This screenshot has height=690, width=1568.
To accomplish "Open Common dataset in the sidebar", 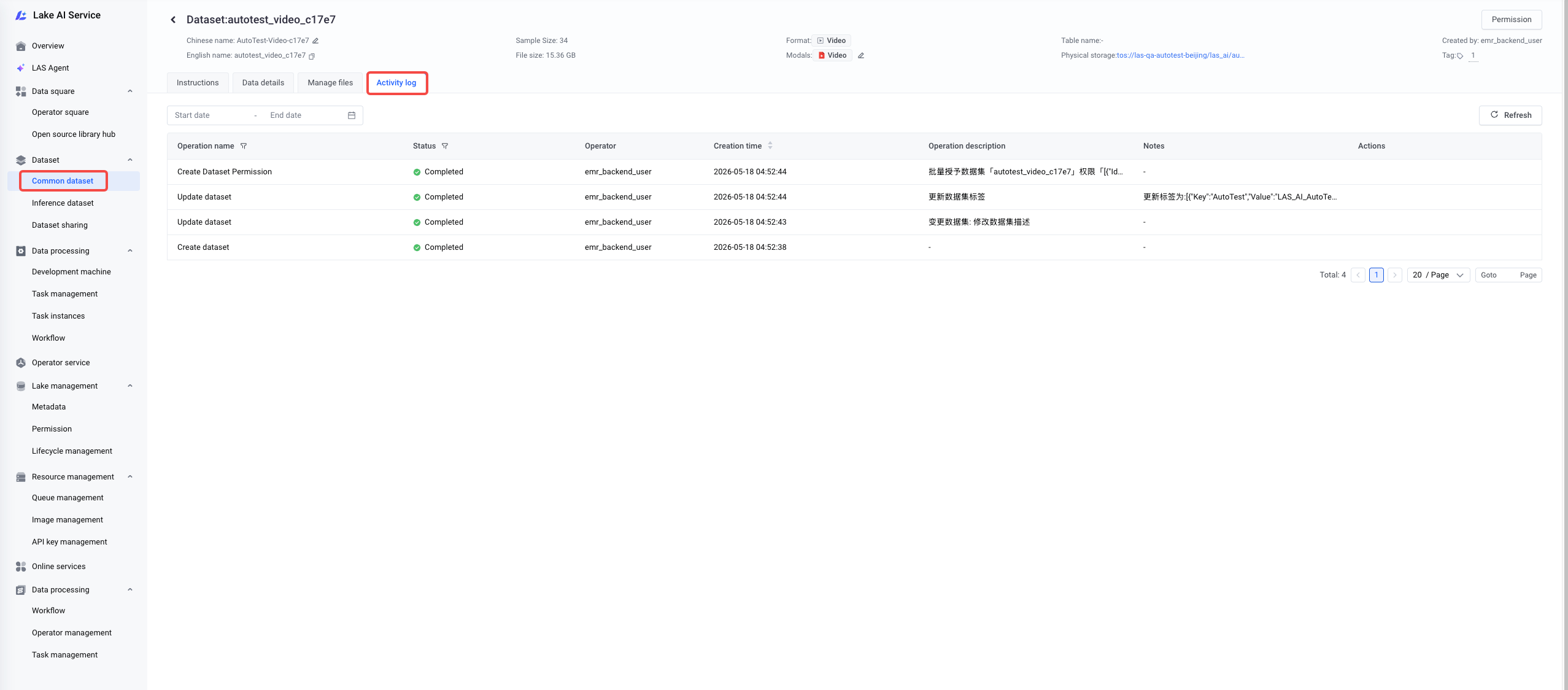I will [x=63, y=181].
